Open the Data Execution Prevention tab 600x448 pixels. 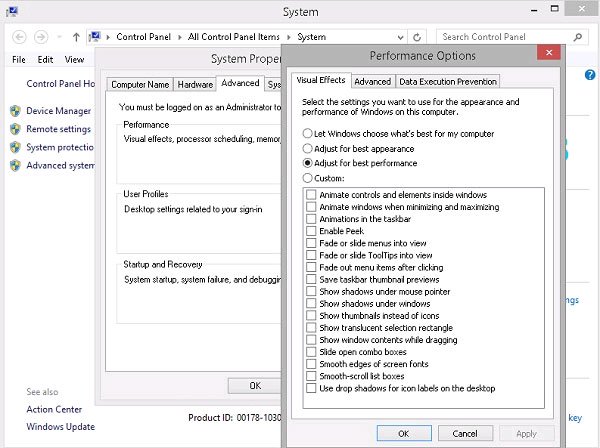coord(448,81)
